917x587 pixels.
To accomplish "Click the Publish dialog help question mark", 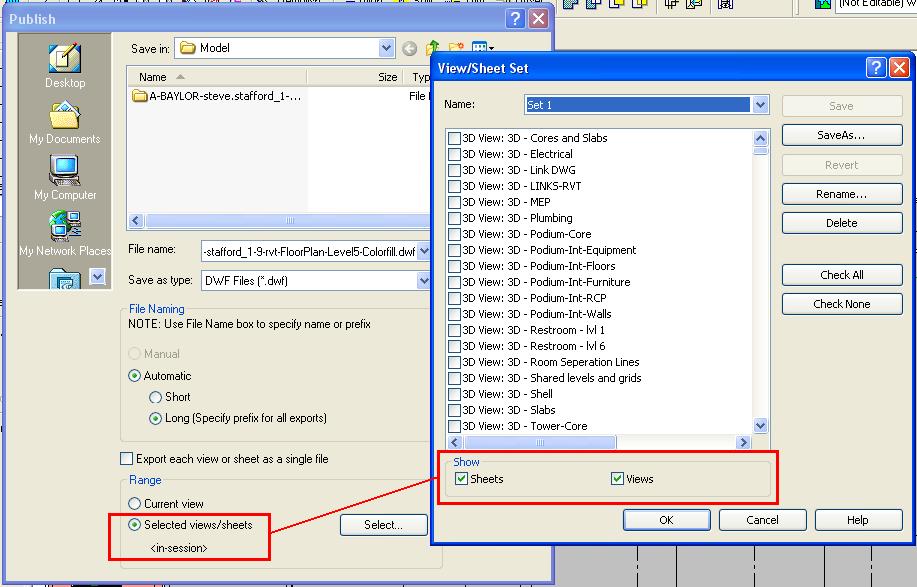I will click(515, 19).
